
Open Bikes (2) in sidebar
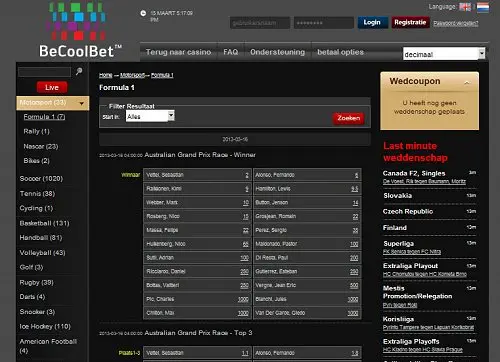point(36,161)
